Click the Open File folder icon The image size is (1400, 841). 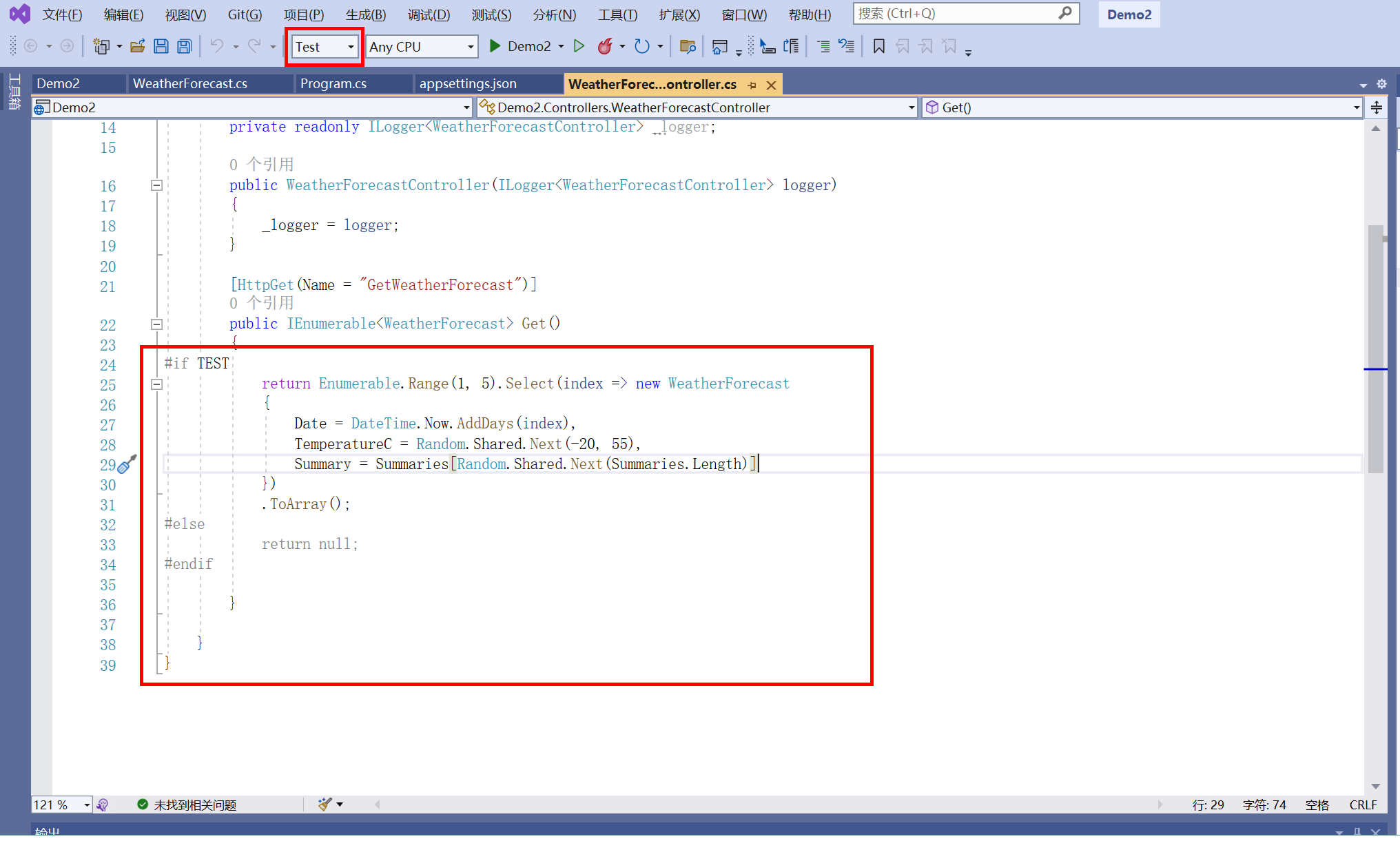[x=138, y=47]
